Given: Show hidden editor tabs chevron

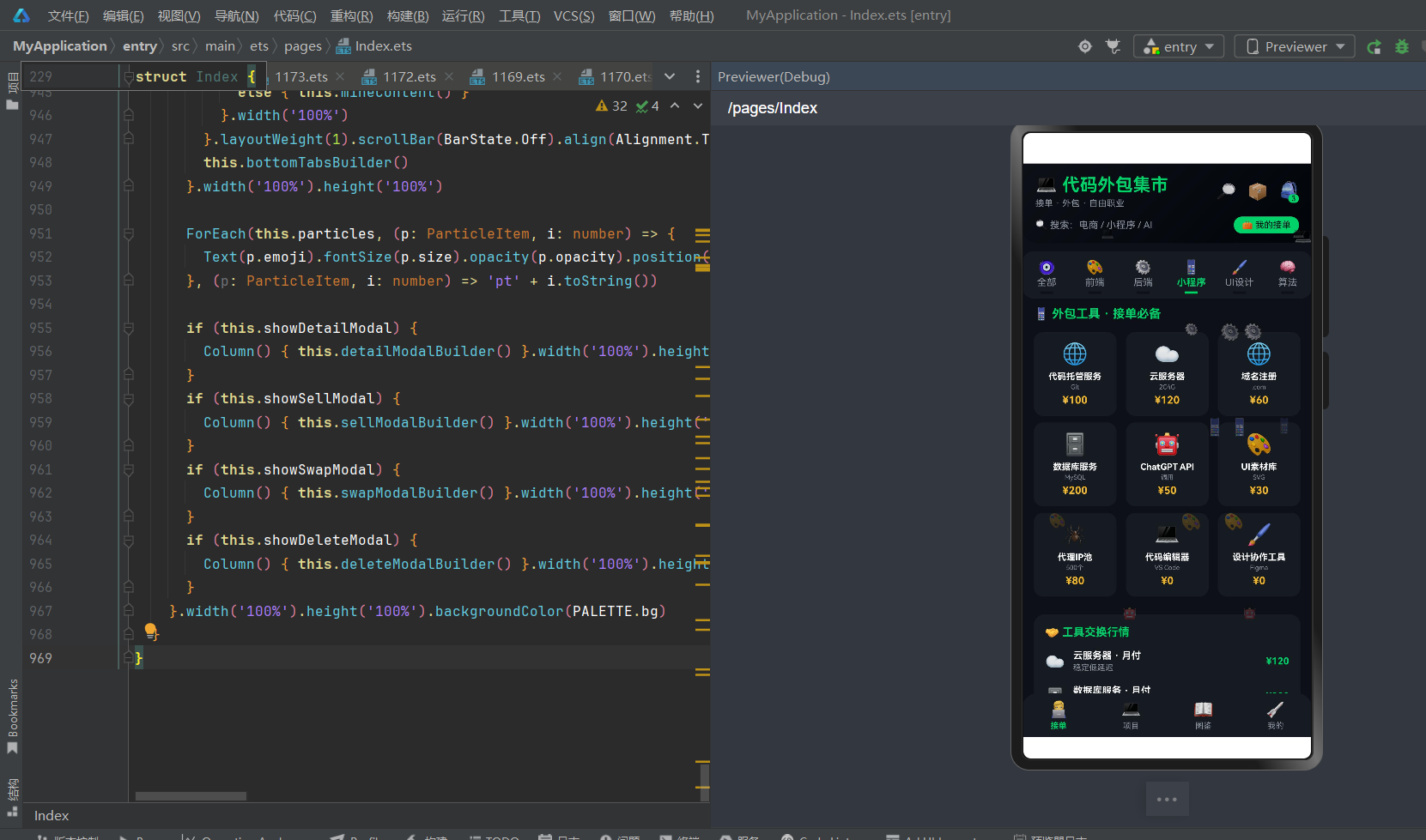Looking at the screenshot, I should click(670, 76).
